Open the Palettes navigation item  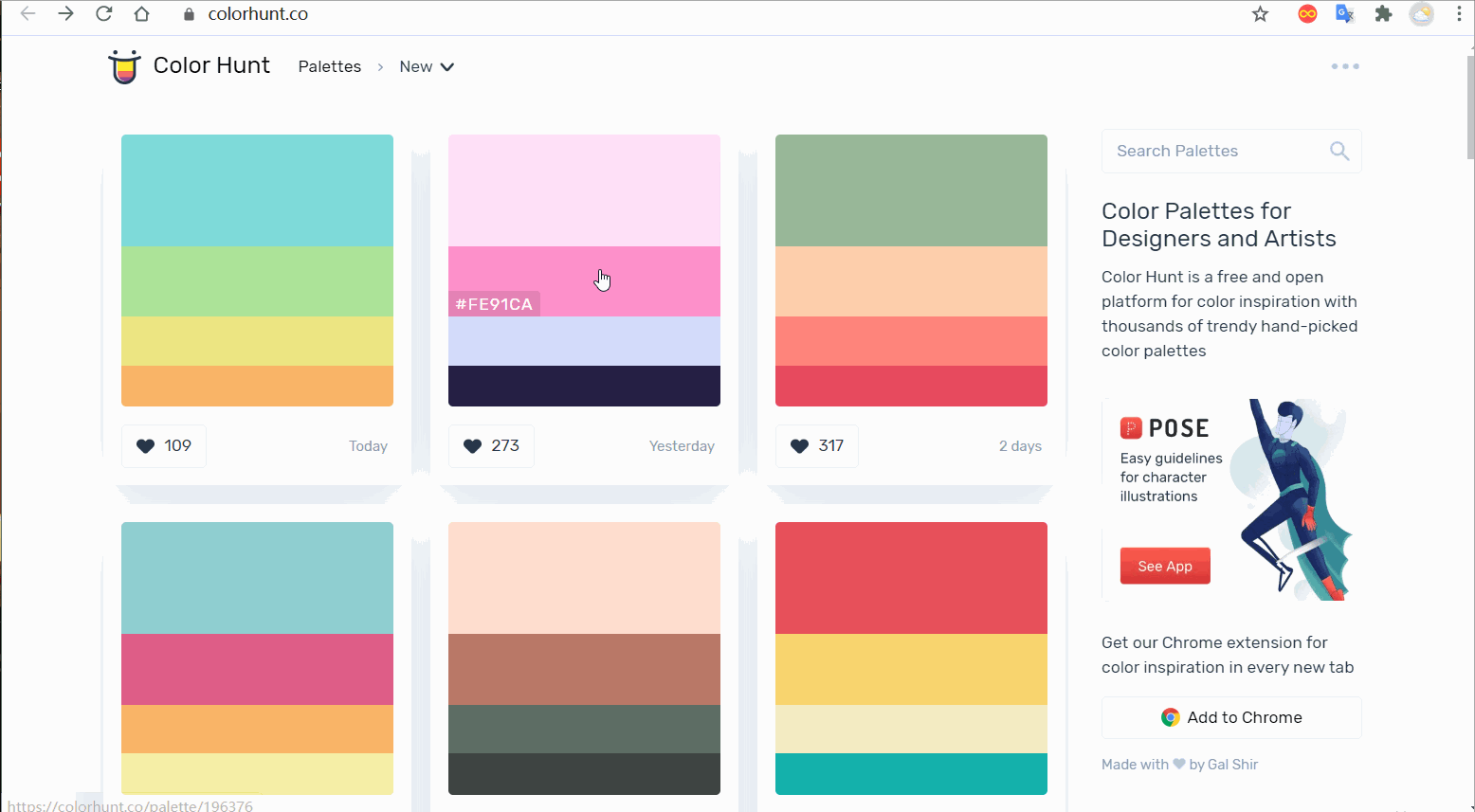coord(330,66)
